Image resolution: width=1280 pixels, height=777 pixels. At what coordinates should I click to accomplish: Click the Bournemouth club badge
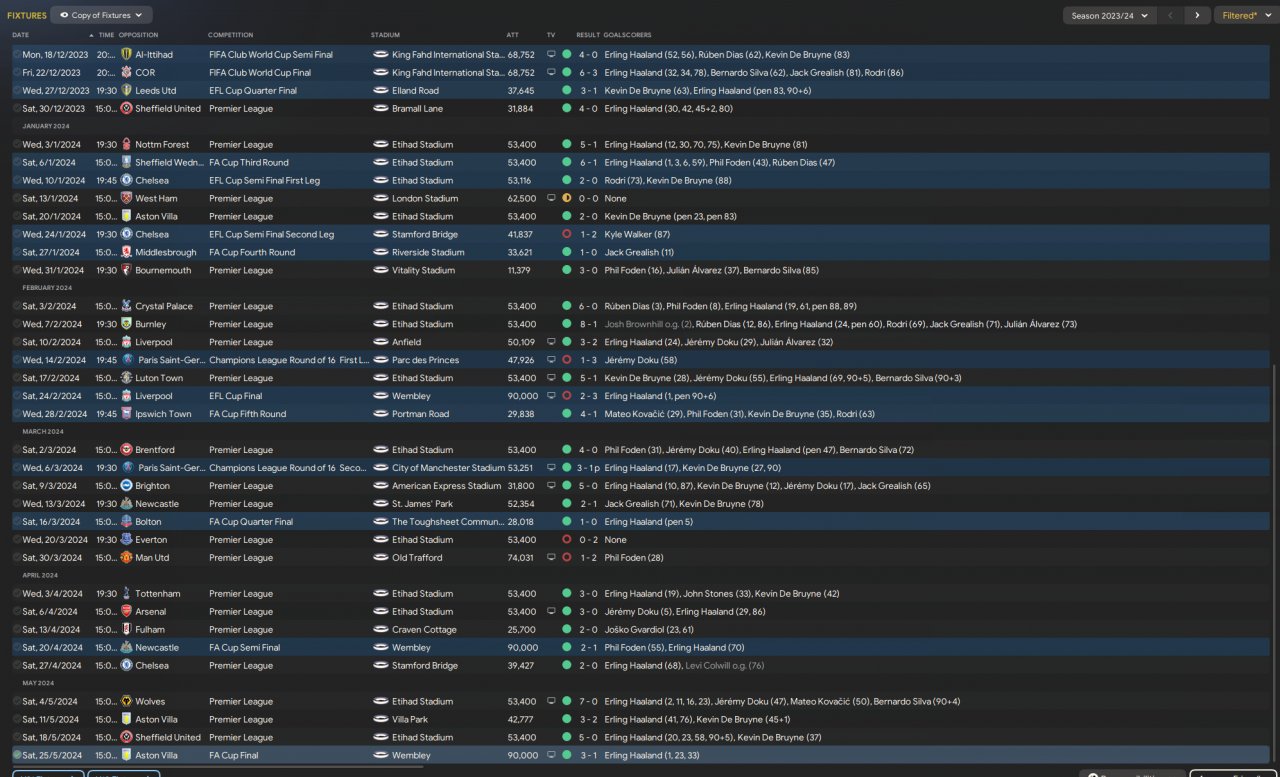pos(127,271)
